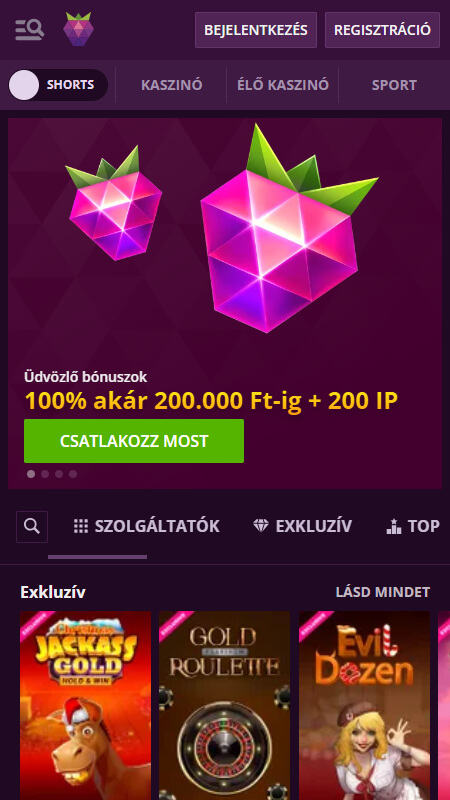This screenshot has width=450, height=800.
Task: Select the Szolgáltatók providers tab
Action: [147, 526]
